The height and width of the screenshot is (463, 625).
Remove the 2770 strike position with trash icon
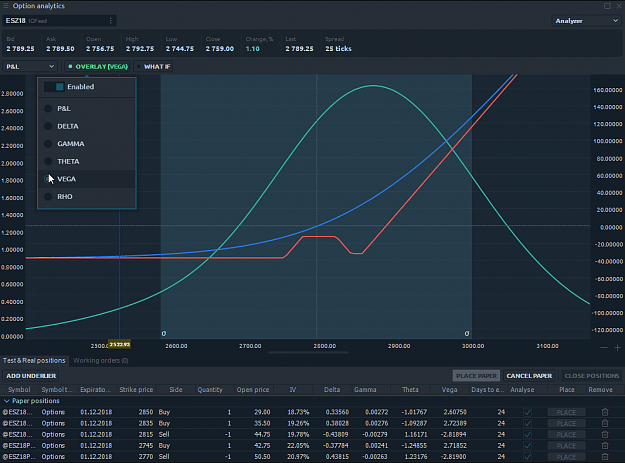(605, 457)
